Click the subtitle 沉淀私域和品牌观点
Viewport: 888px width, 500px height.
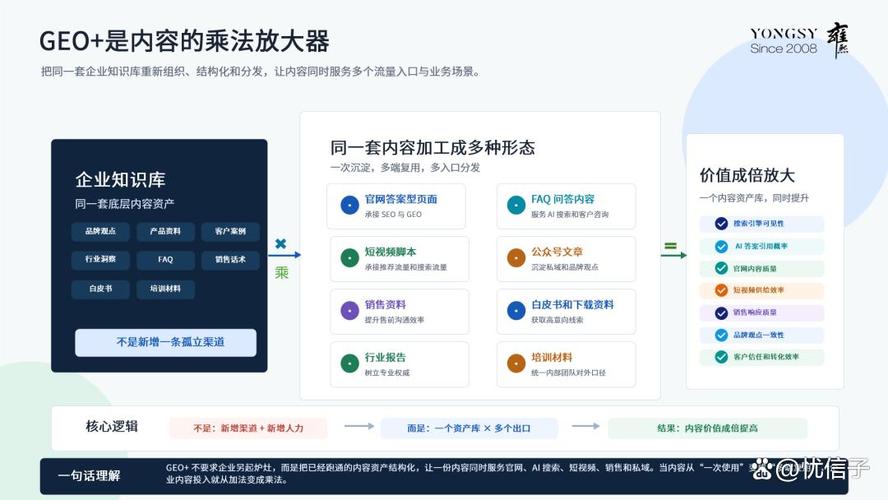[x=565, y=267]
